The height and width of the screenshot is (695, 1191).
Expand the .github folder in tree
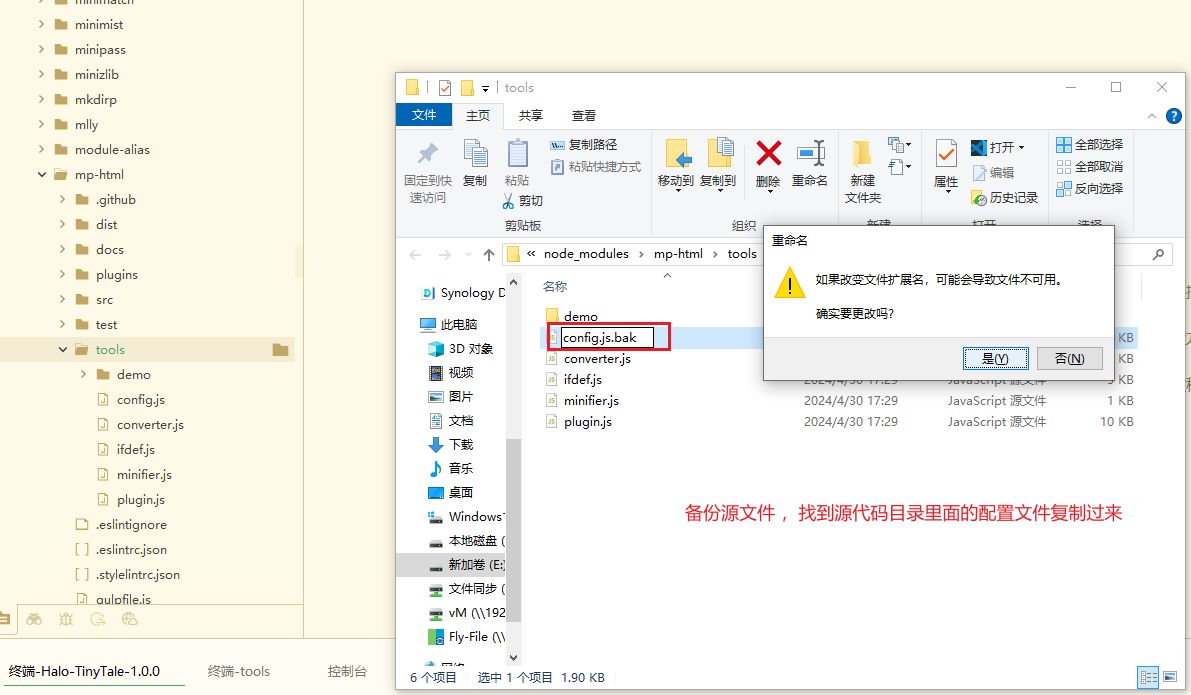click(x=63, y=200)
